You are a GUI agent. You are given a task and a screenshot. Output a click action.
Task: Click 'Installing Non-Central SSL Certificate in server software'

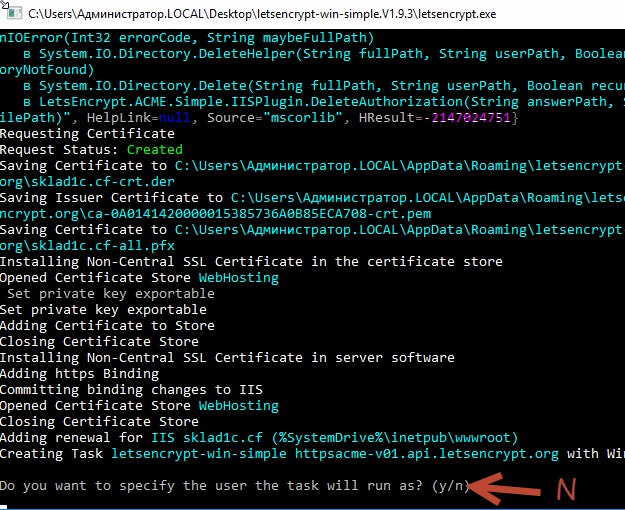pos(227,358)
